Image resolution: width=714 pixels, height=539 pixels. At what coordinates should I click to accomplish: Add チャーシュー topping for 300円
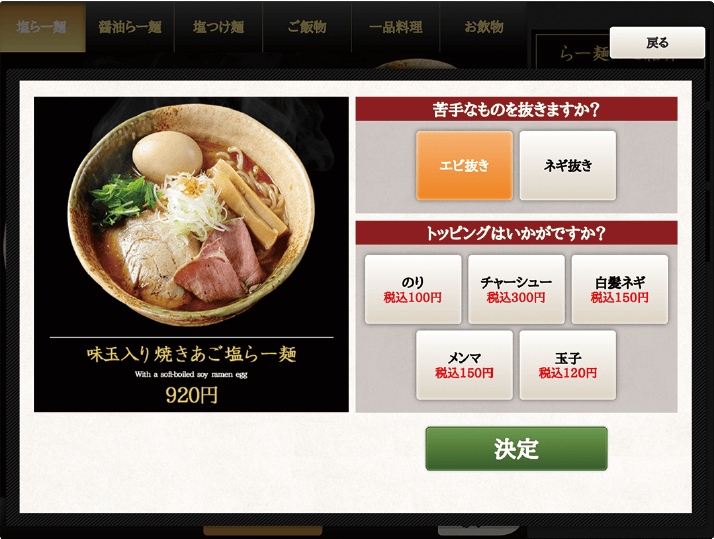coord(516,289)
